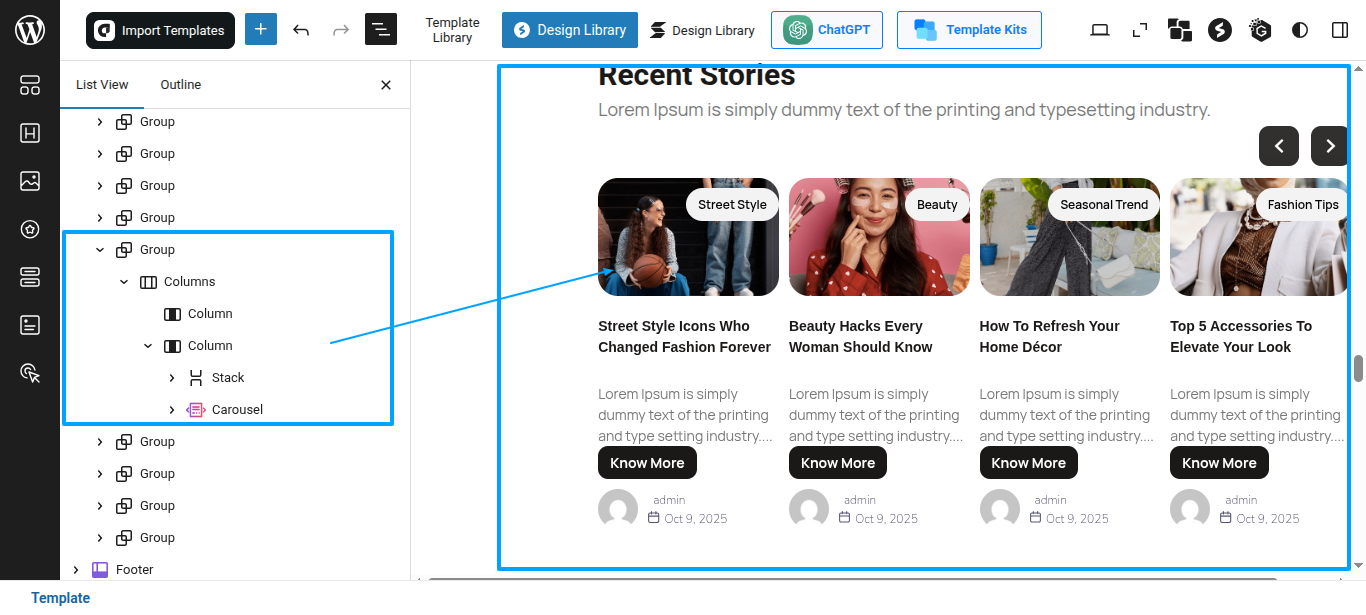1366x615 pixels.
Task: Switch to the Outline tab
Action: click(181, 85)
